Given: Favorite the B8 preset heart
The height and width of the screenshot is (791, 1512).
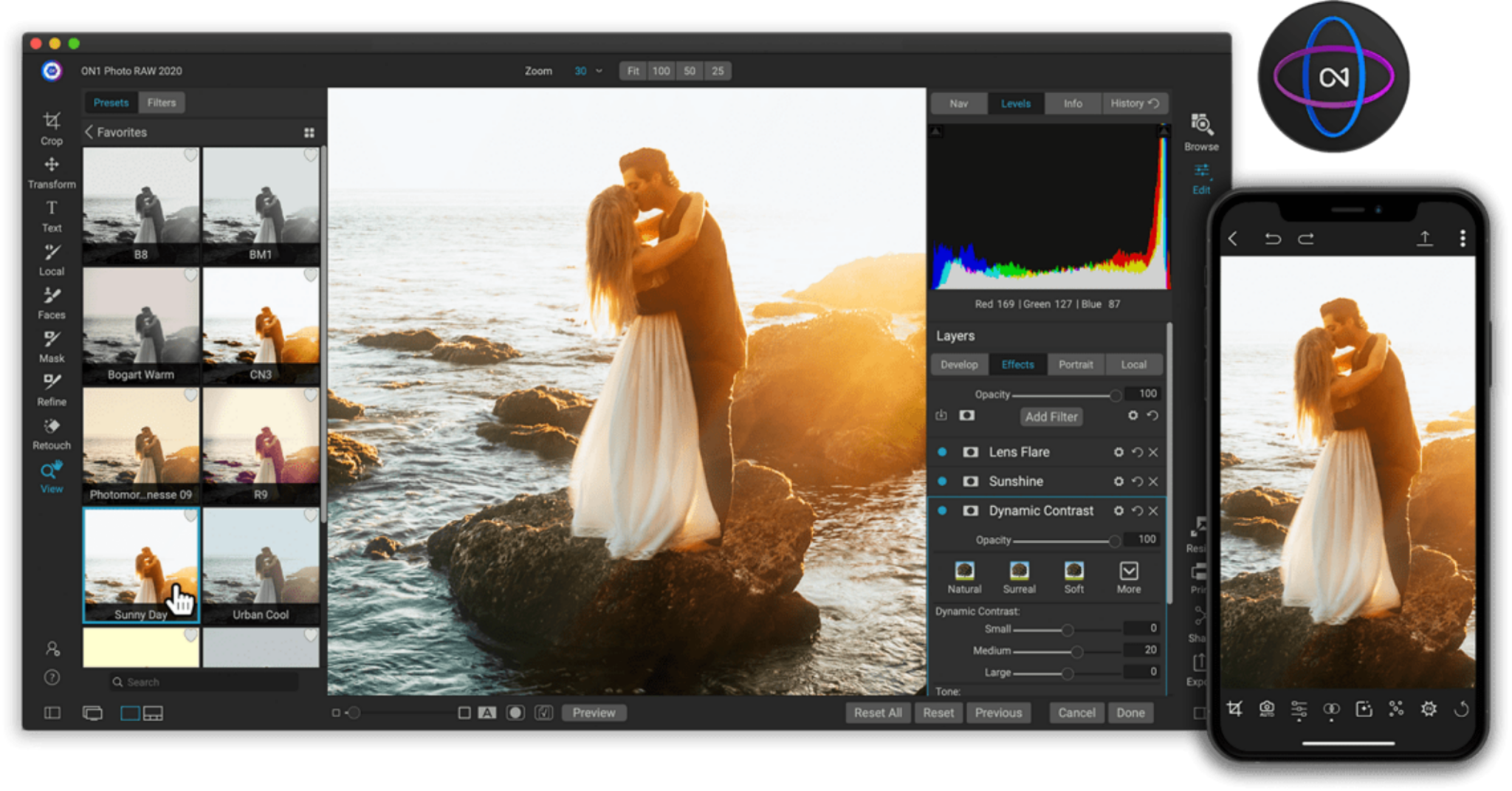Looking at the screenshot, I should (190, 155).
